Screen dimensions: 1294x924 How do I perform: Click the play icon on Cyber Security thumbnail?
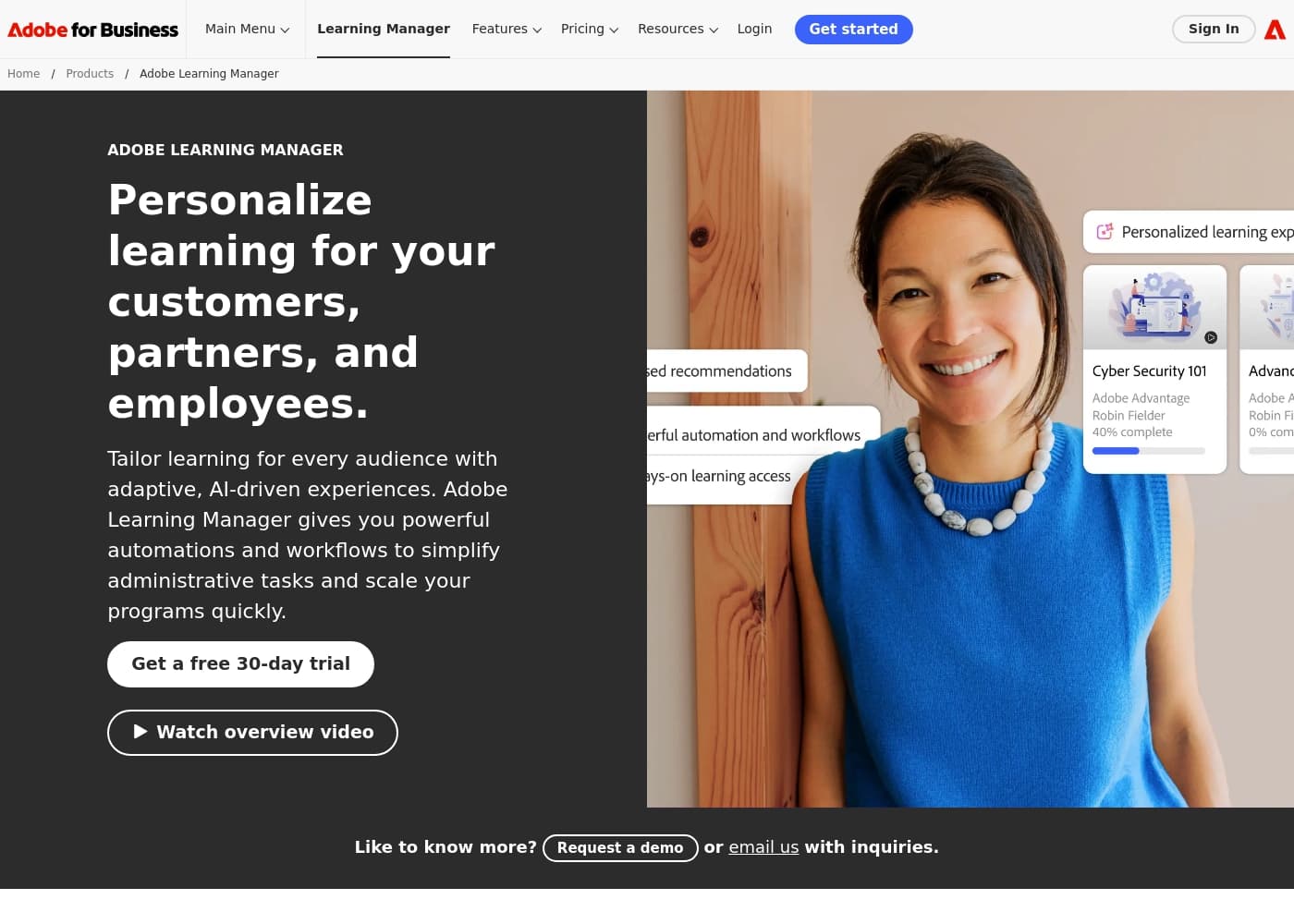1211,337
